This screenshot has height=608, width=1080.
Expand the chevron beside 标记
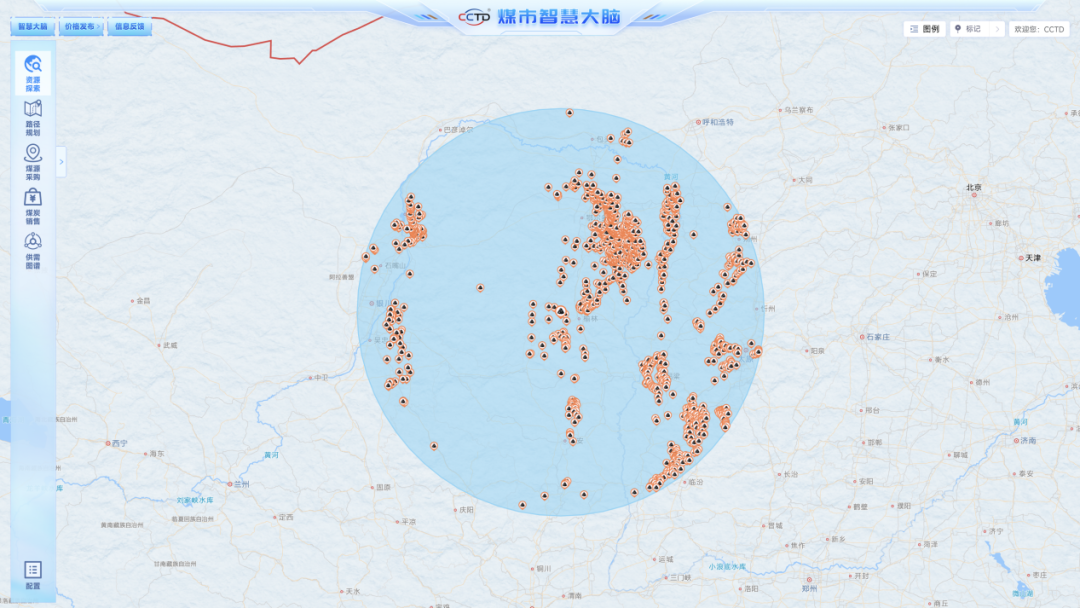997,29
